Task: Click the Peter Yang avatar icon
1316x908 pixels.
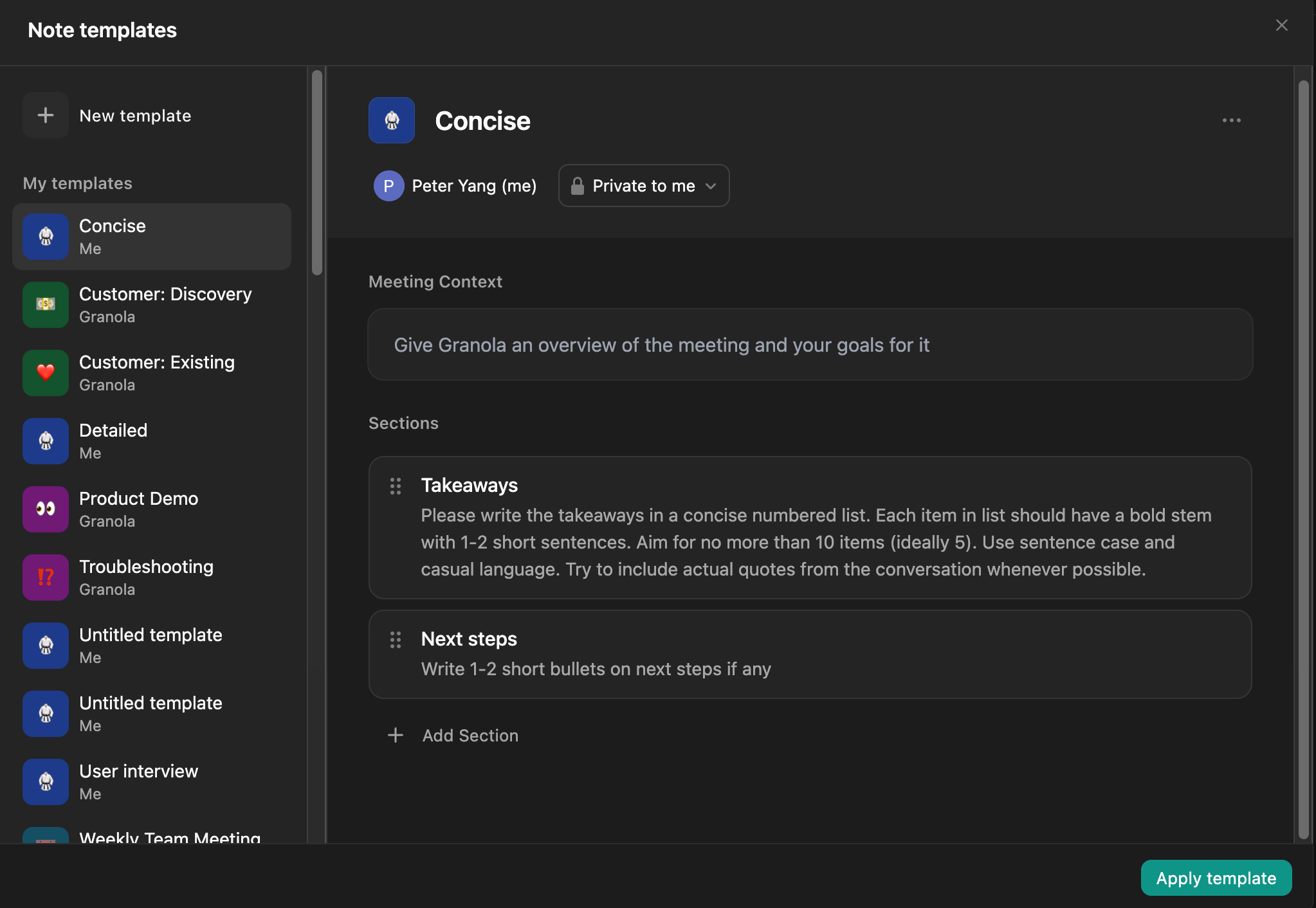Action: pos(388,186)
